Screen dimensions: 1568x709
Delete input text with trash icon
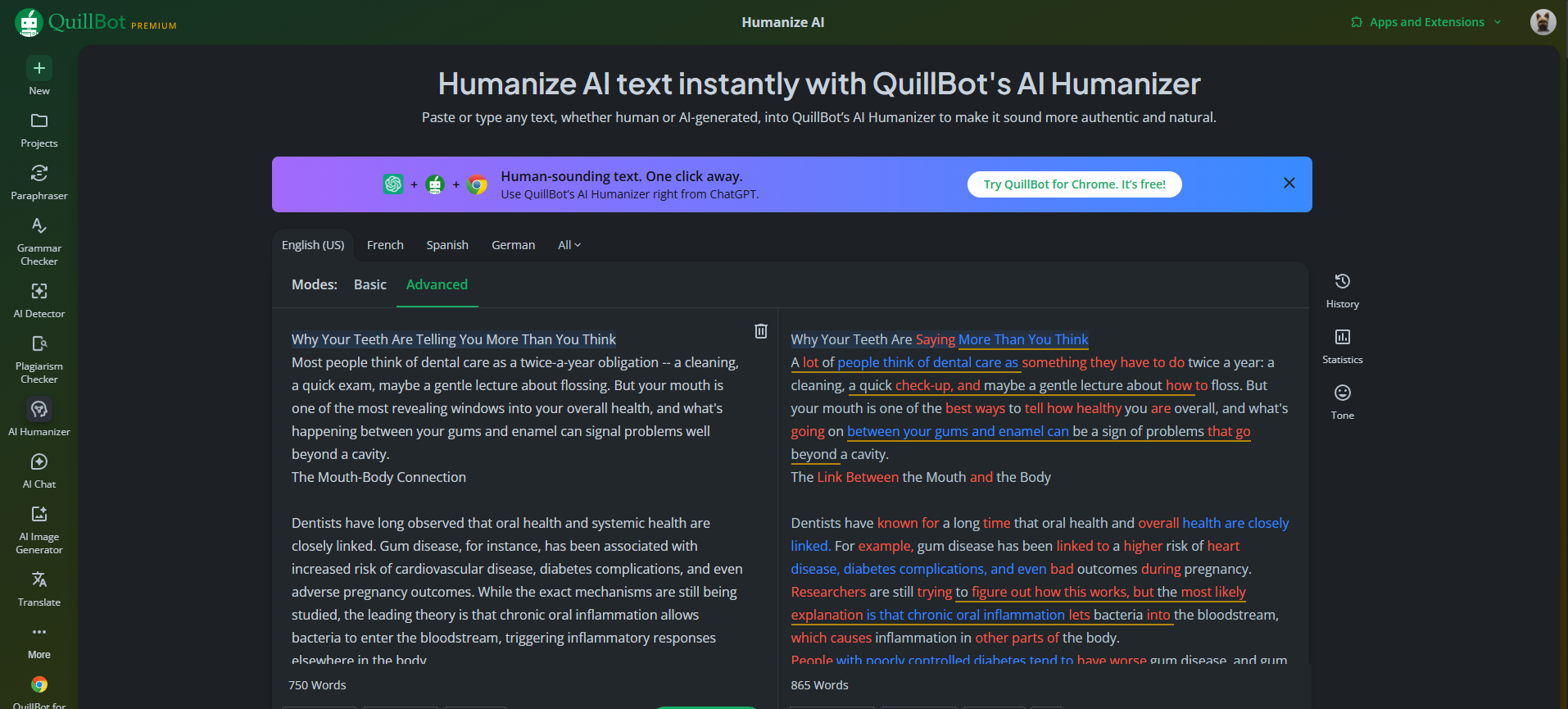click(x=760, y=331)
